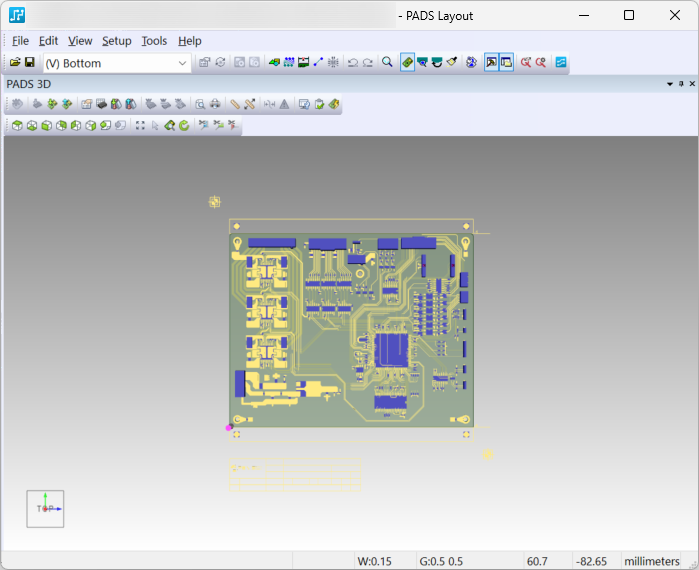Open the Dimensioning toolbar icon
The width and height of the screenshot is (699, 570).
[x=304, y=62]
